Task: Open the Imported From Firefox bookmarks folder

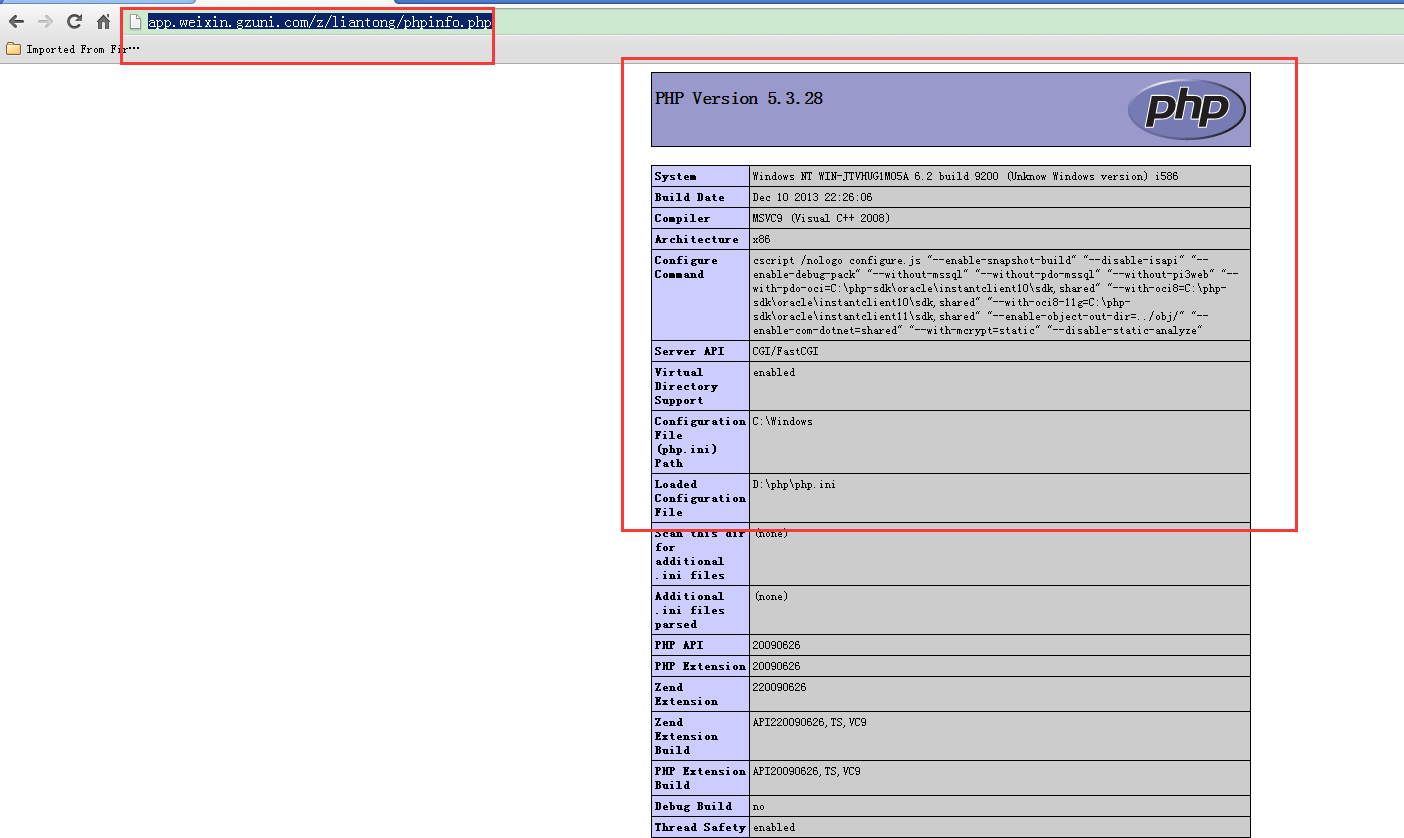Action: (73, 49)
